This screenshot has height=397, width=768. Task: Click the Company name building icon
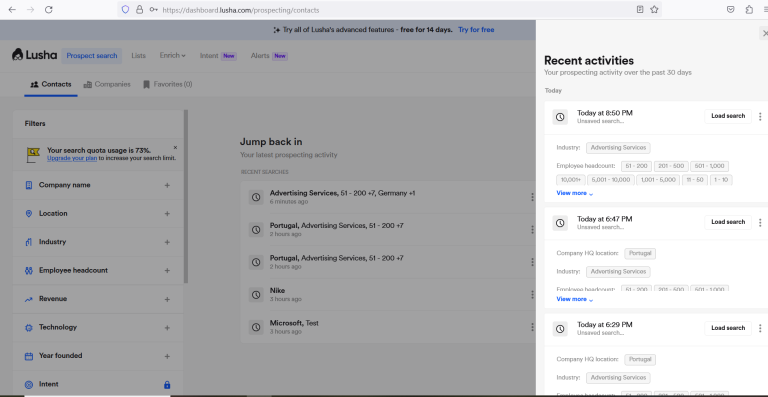coord(29,185)
